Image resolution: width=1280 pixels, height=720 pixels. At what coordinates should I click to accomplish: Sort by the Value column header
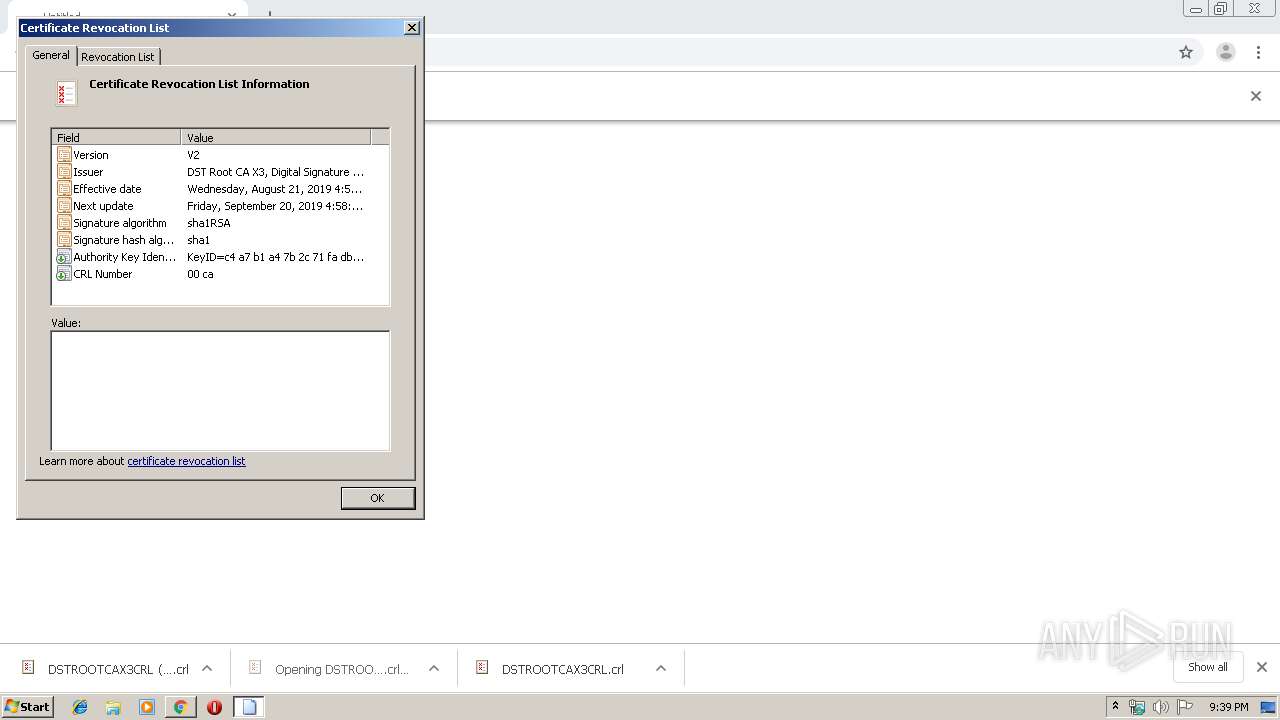(276, 137)
